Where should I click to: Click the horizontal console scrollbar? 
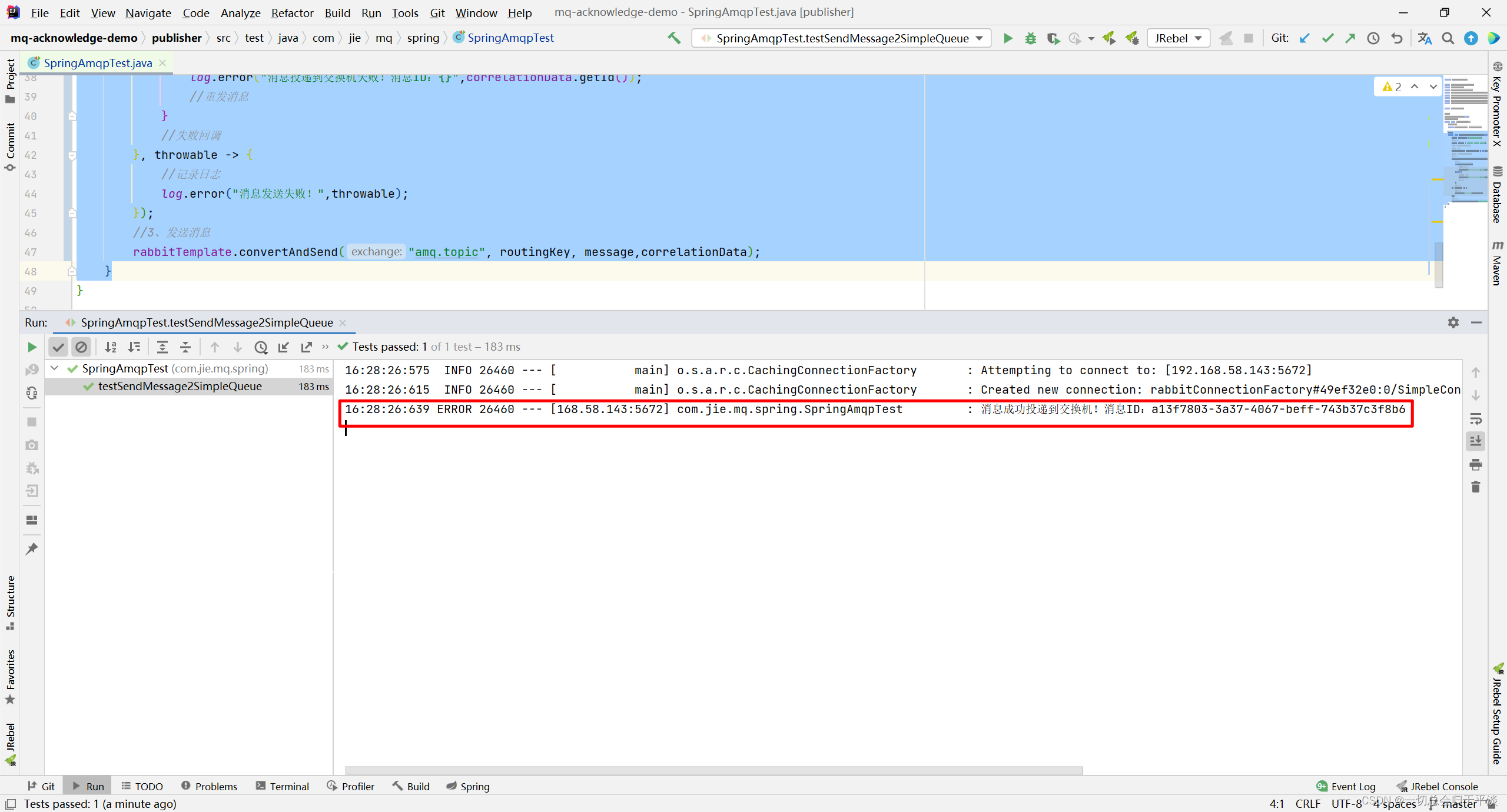point(713,770)
